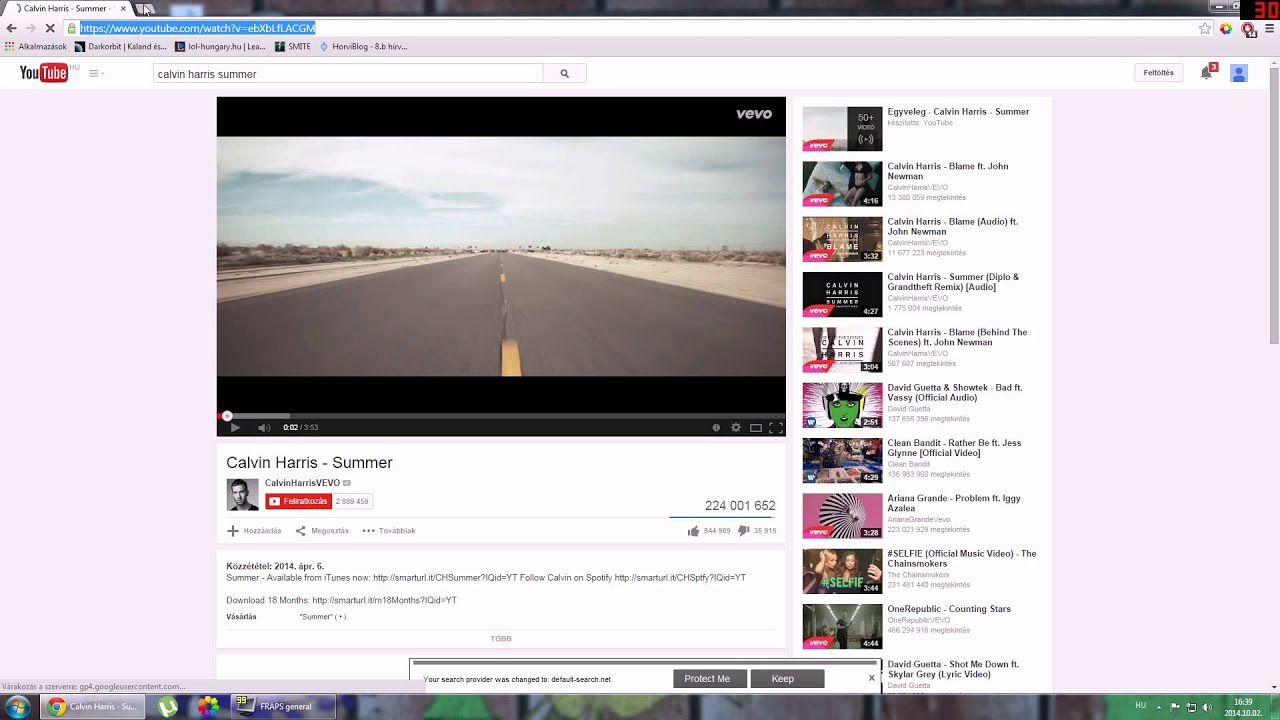
Task: Mute the video via the speaker icon
Action: click(264, 427)
